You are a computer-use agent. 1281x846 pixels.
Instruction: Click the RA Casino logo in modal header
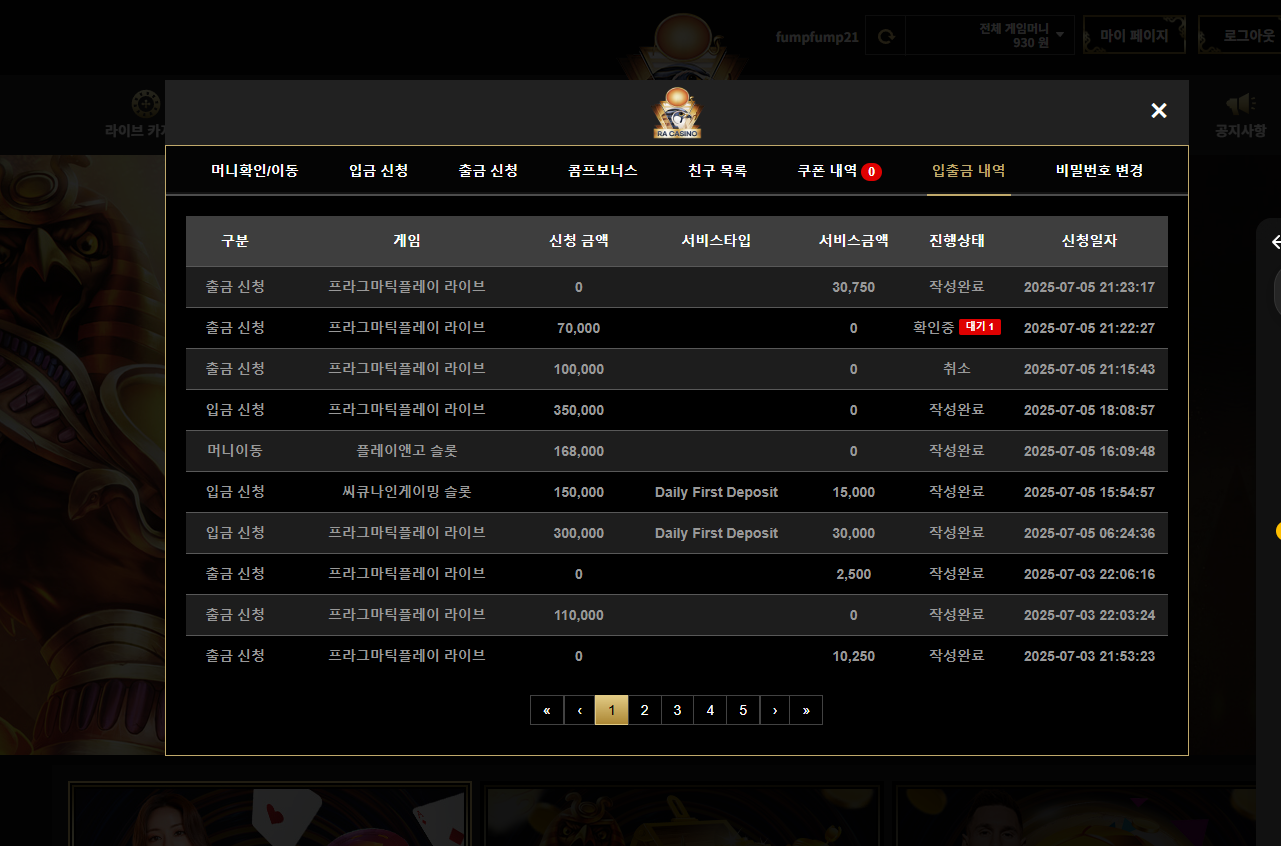click(677, 113)
